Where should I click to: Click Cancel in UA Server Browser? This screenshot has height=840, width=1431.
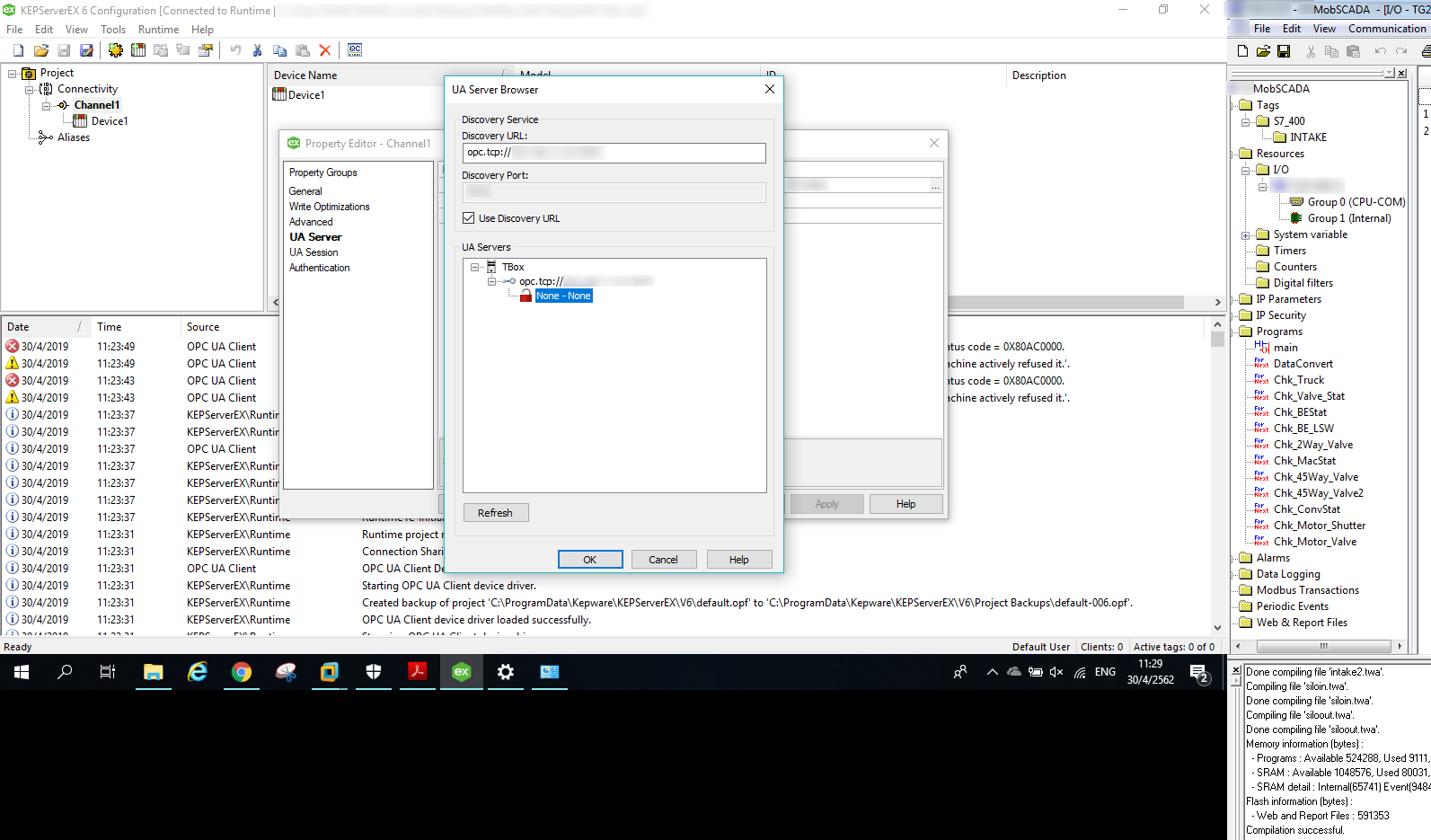pos(664,560)
